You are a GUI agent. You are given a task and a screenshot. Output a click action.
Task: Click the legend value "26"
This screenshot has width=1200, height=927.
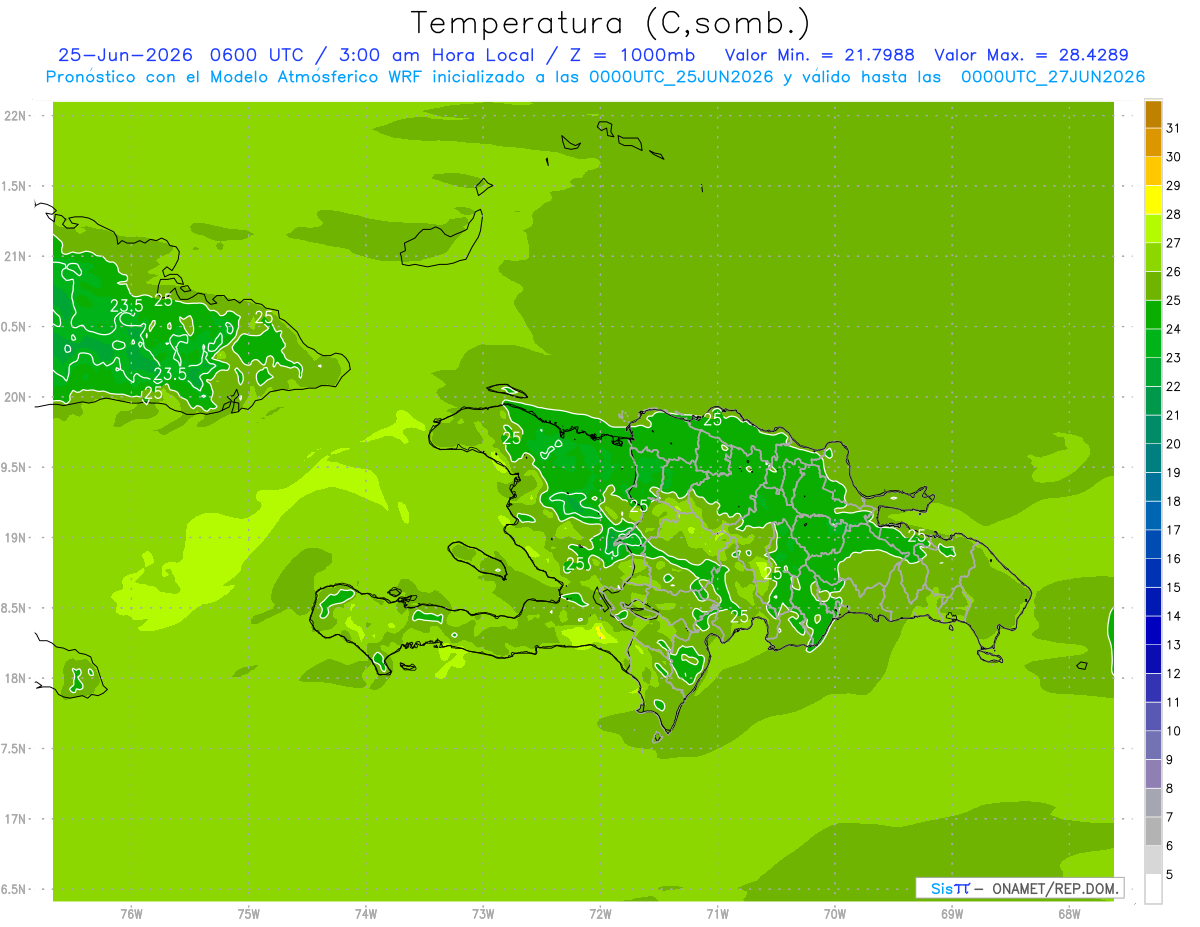click(1174, 271)
